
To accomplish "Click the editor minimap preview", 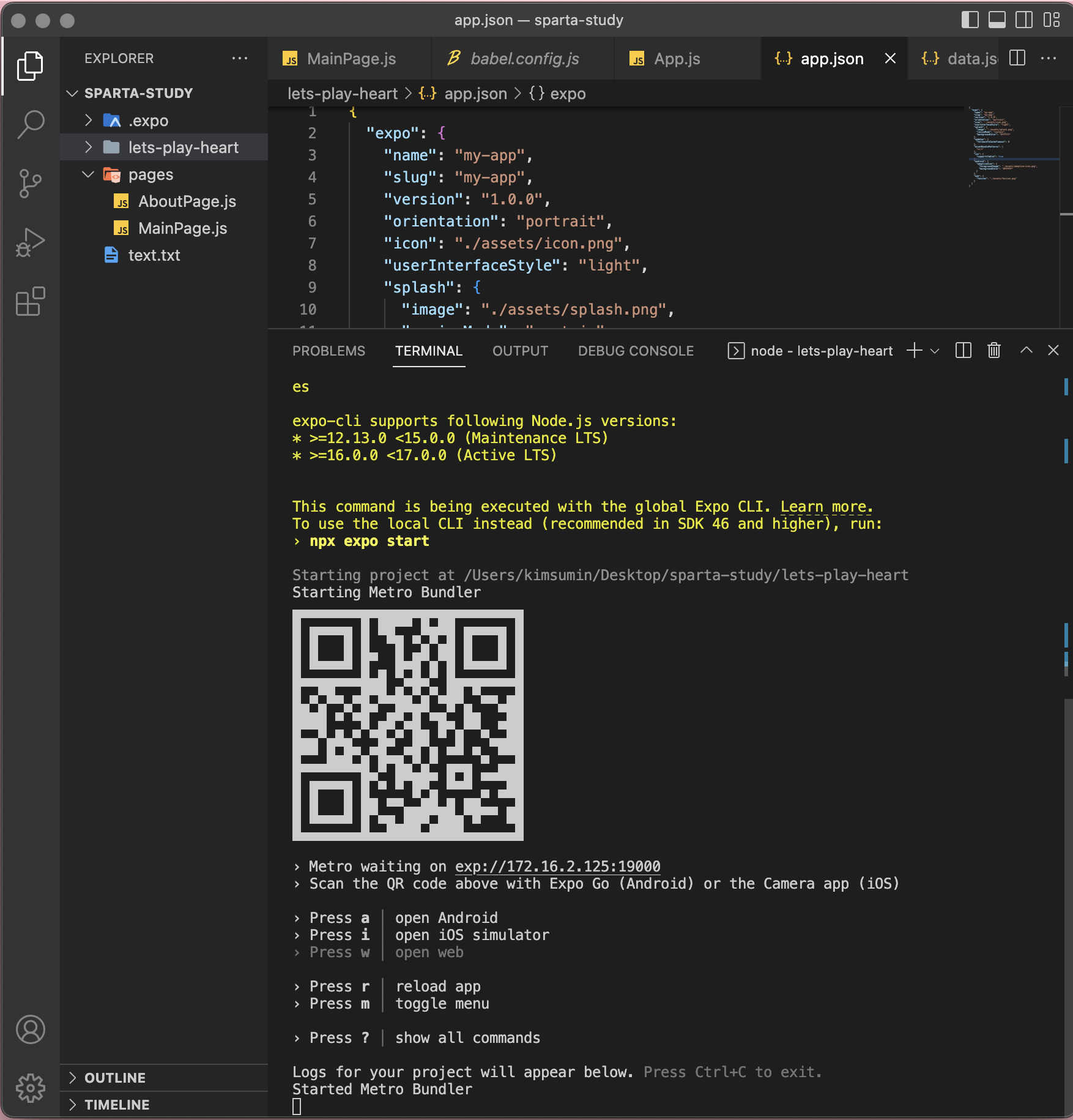I will pos(1012,147).
